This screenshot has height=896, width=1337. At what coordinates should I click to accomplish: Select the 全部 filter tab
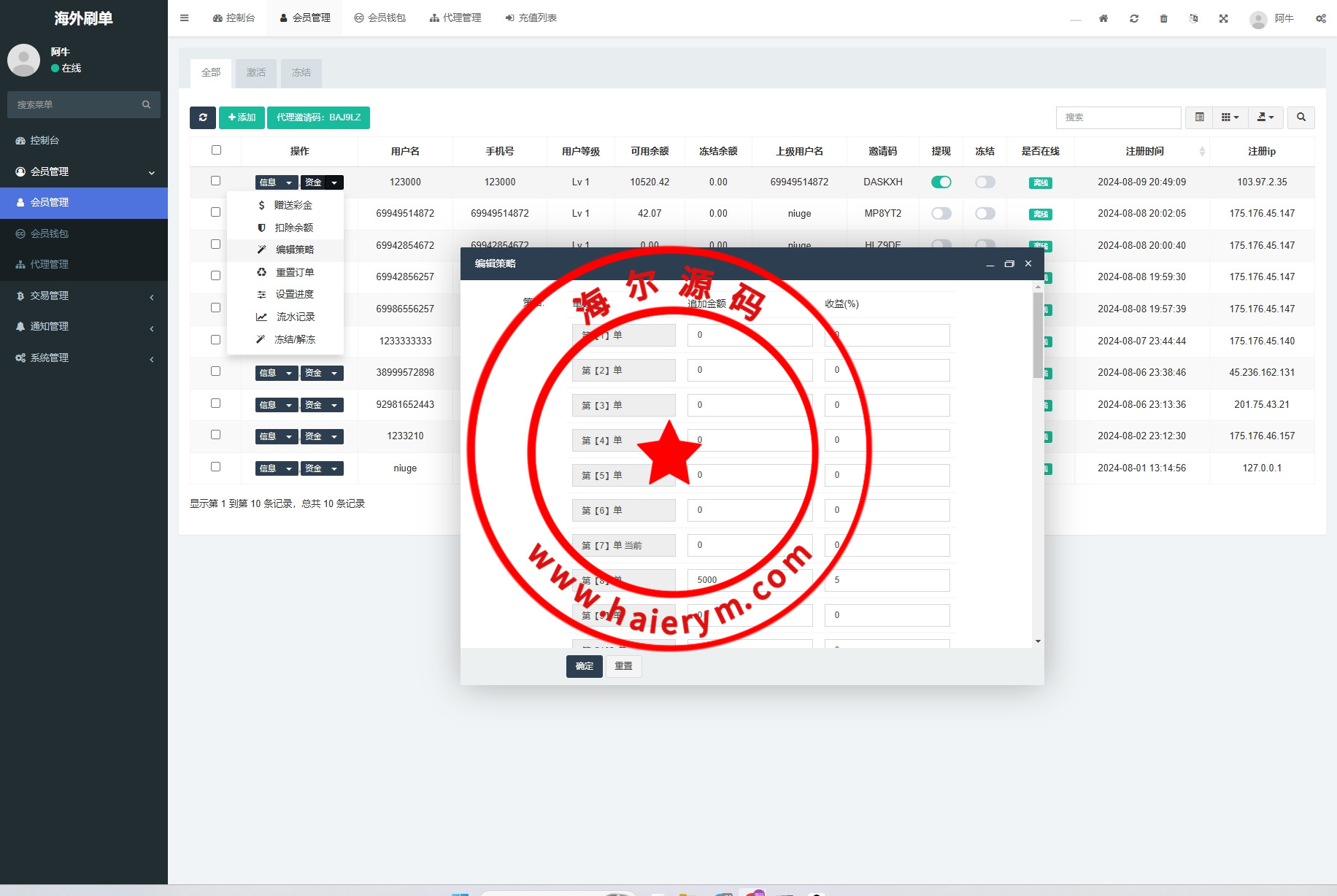point(211,73)
